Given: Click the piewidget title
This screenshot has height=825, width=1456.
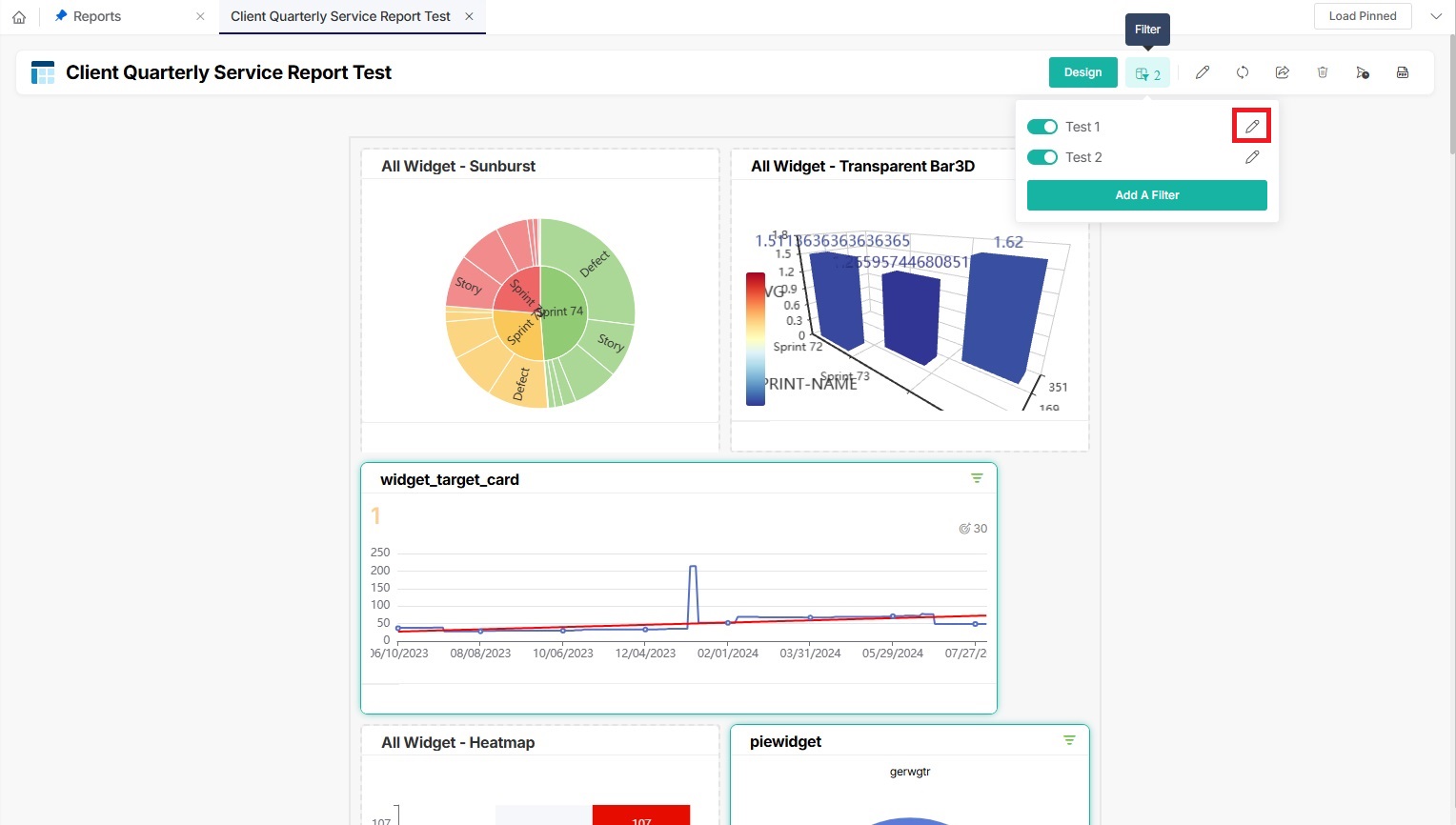Looking at the screenshot, I should click(x=785, y=741).
